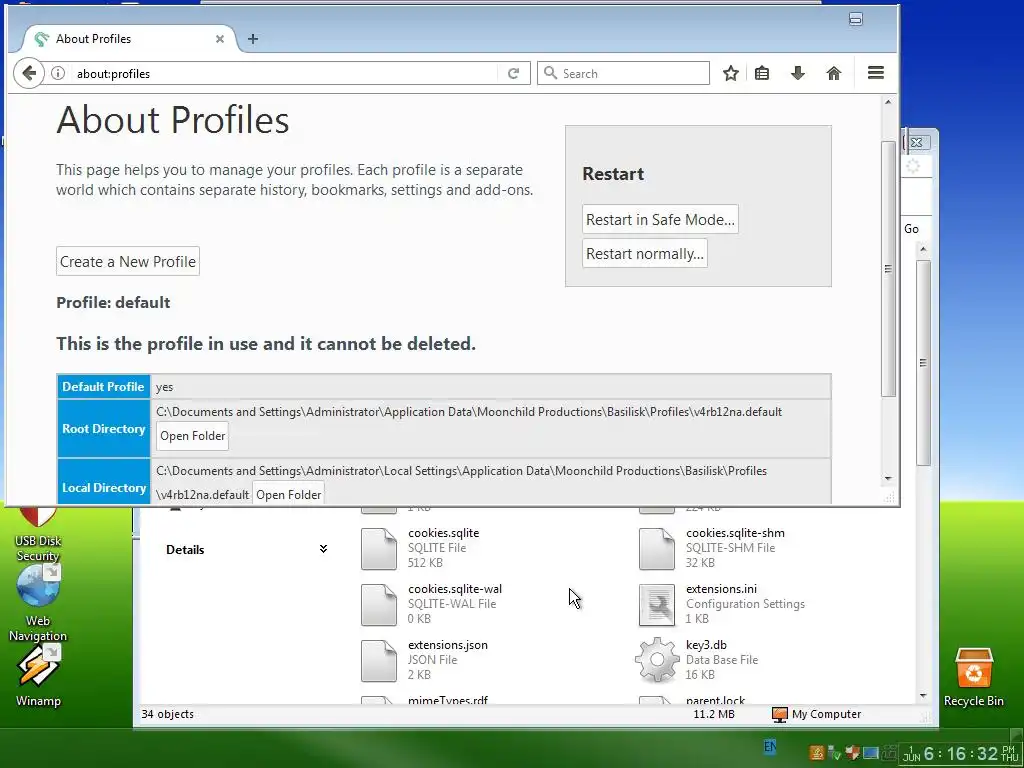Open the Recycle Bin on the desktop
1024x768 pixels.
coord(973,677)
